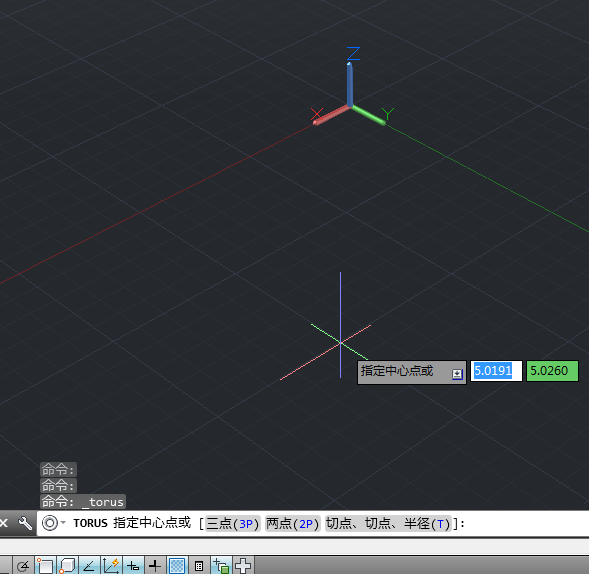Screen dimensions: 589x574
Task: Toggle Dynamic UCS status button
Action: [111, 565]
